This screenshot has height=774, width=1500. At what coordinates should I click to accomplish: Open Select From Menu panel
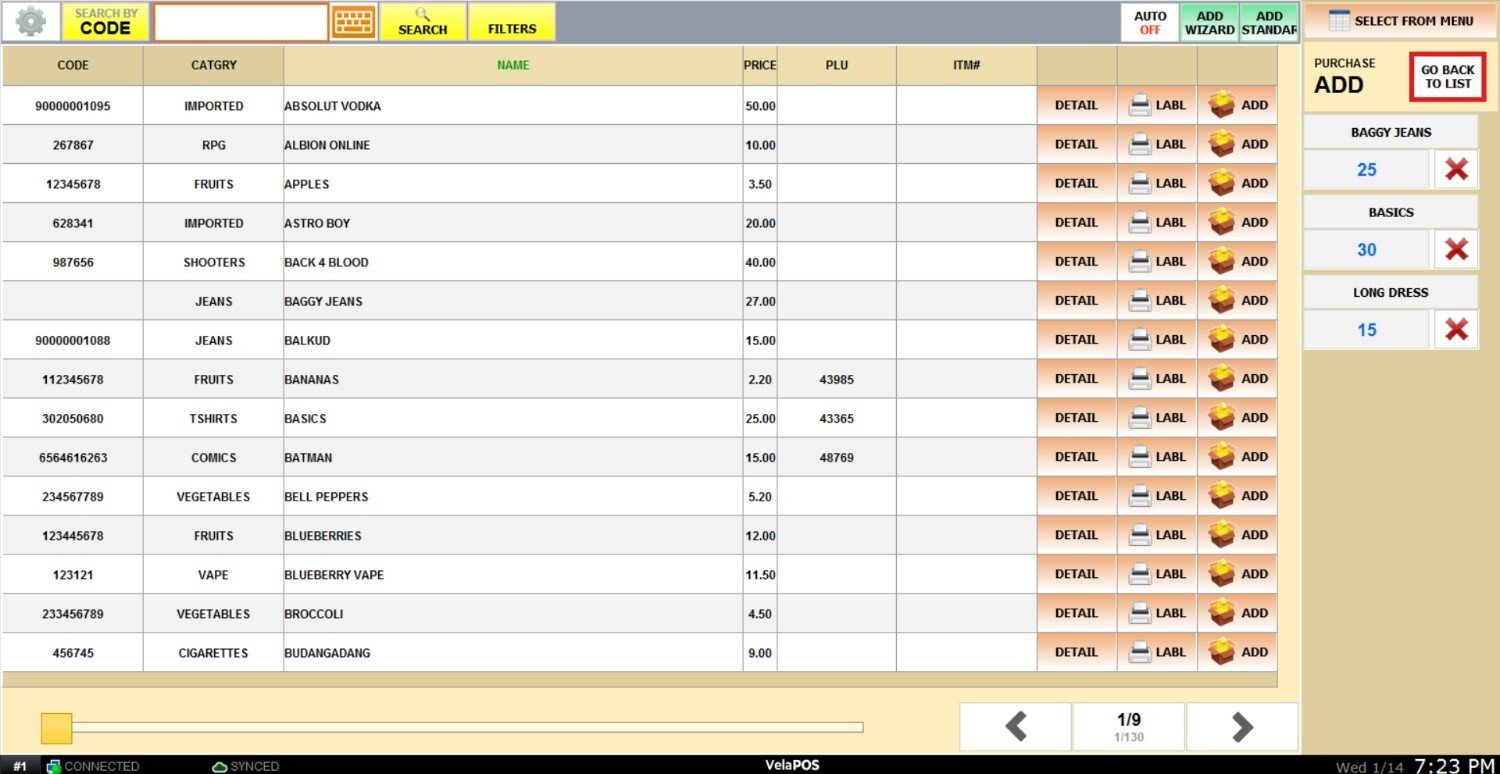point(1400,21)
